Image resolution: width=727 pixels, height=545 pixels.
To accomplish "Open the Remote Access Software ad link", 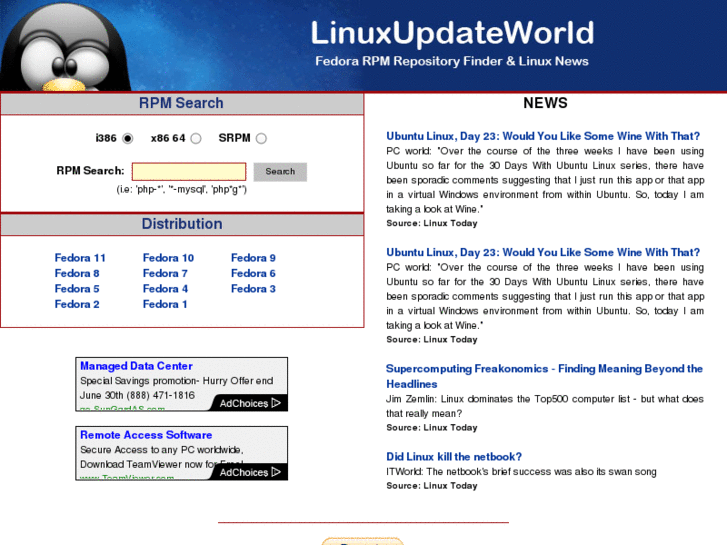I will coord(146,435).
